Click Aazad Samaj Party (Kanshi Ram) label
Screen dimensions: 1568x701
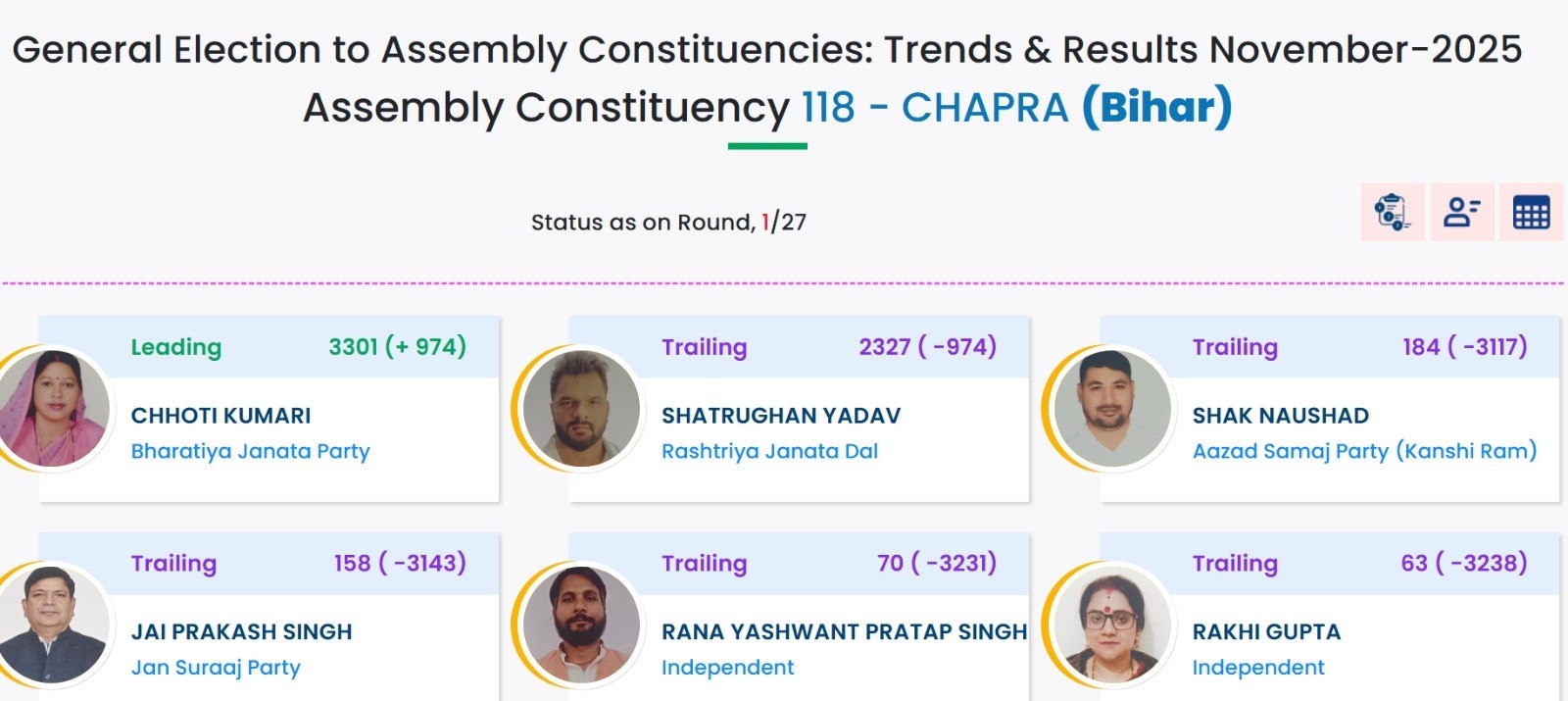[x=1364, y=451]
